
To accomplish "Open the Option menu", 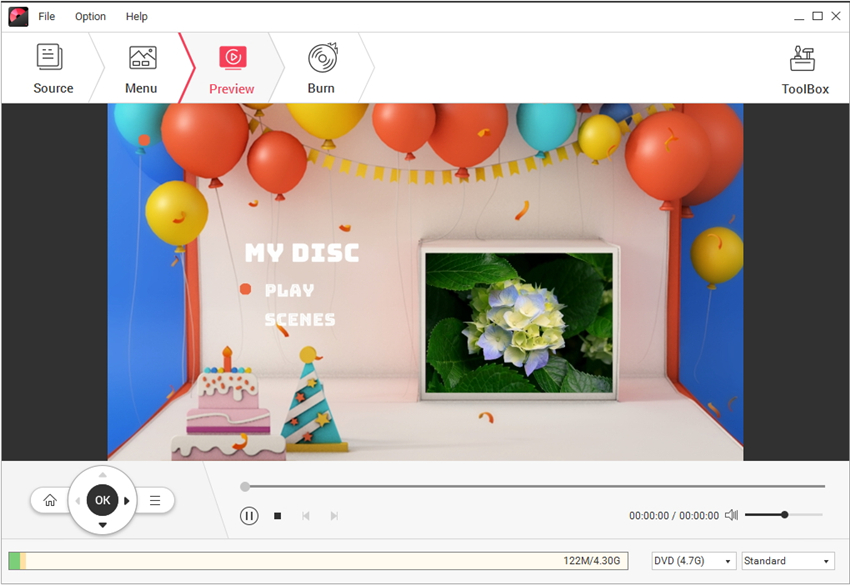I will point(90,16).
